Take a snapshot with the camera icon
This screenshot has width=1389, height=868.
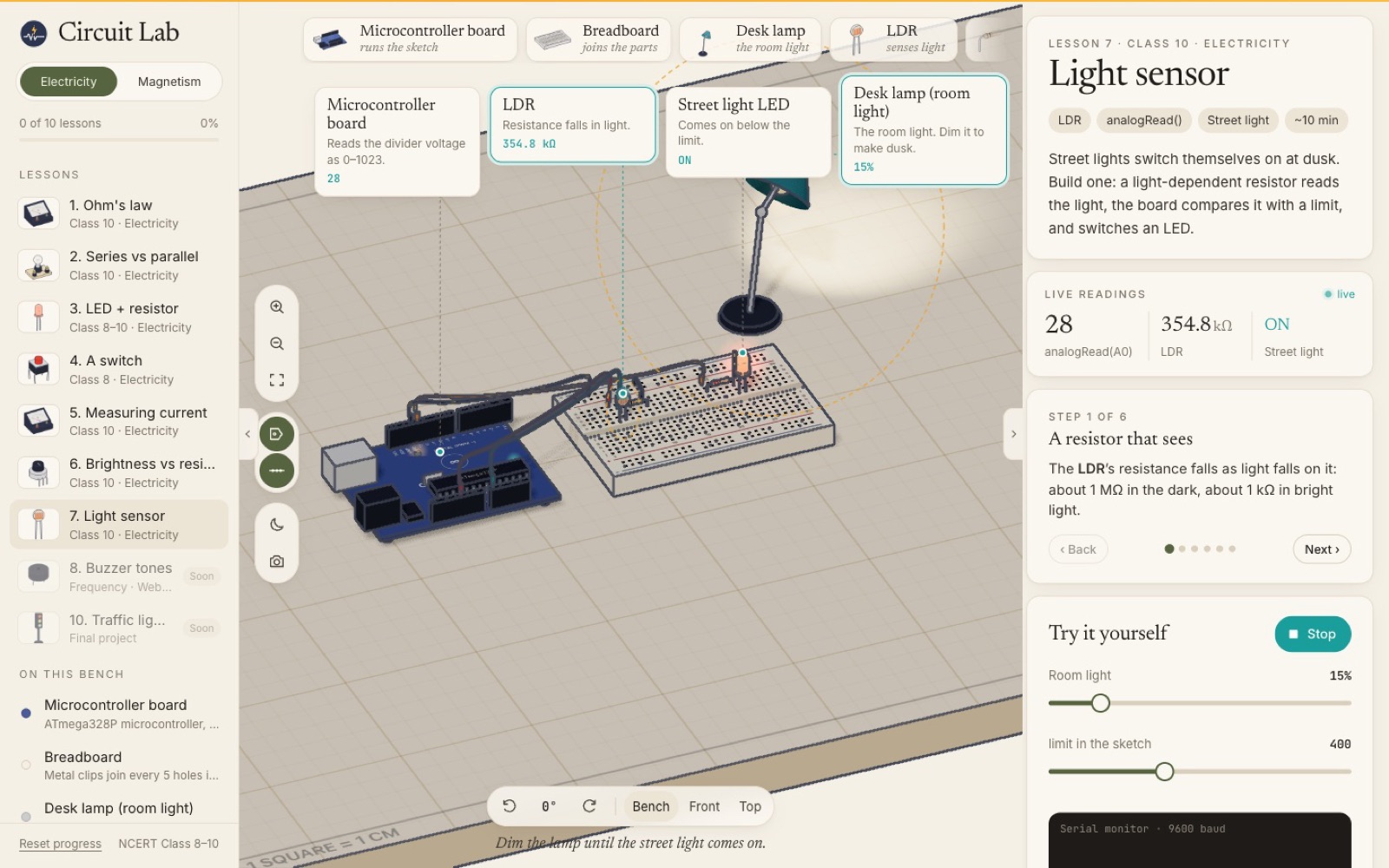click(x=277, y=562)
